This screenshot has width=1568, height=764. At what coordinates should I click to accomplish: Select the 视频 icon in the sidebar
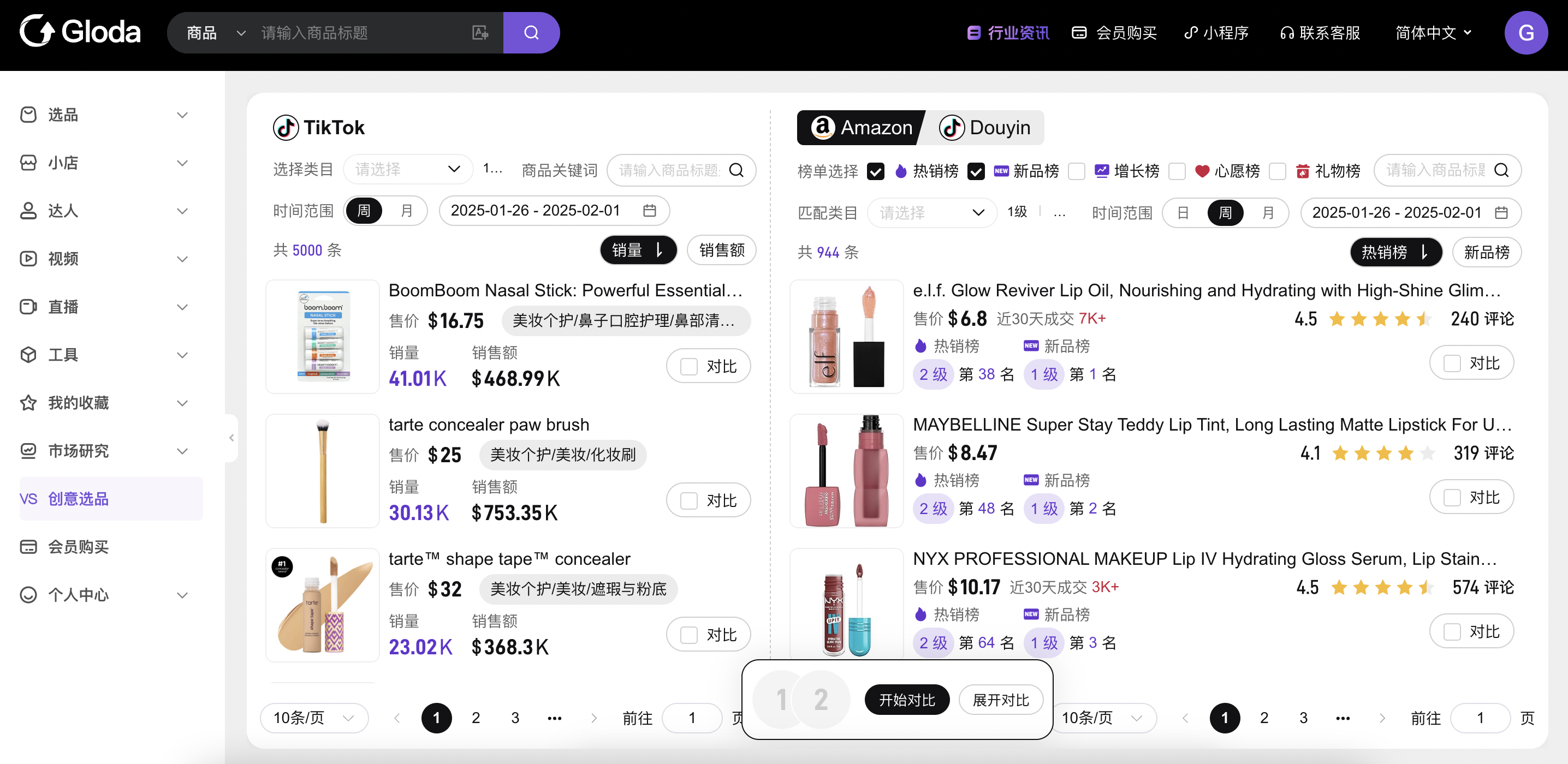tap(28, 259)
